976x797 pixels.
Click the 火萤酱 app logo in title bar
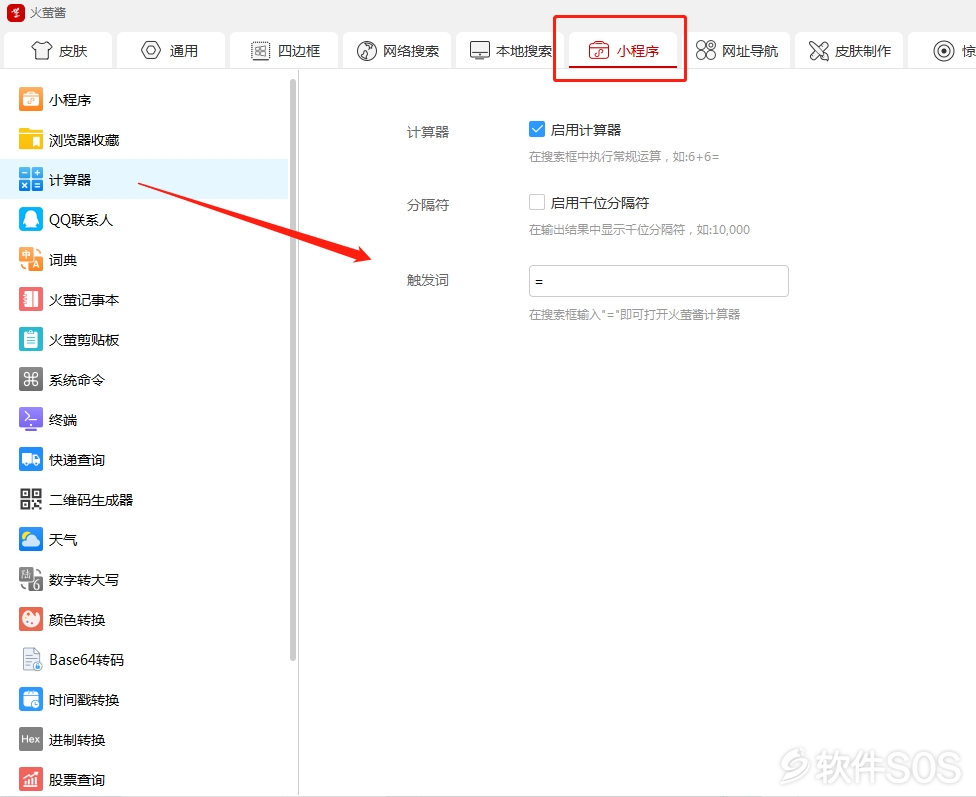[x=16, y=12]
